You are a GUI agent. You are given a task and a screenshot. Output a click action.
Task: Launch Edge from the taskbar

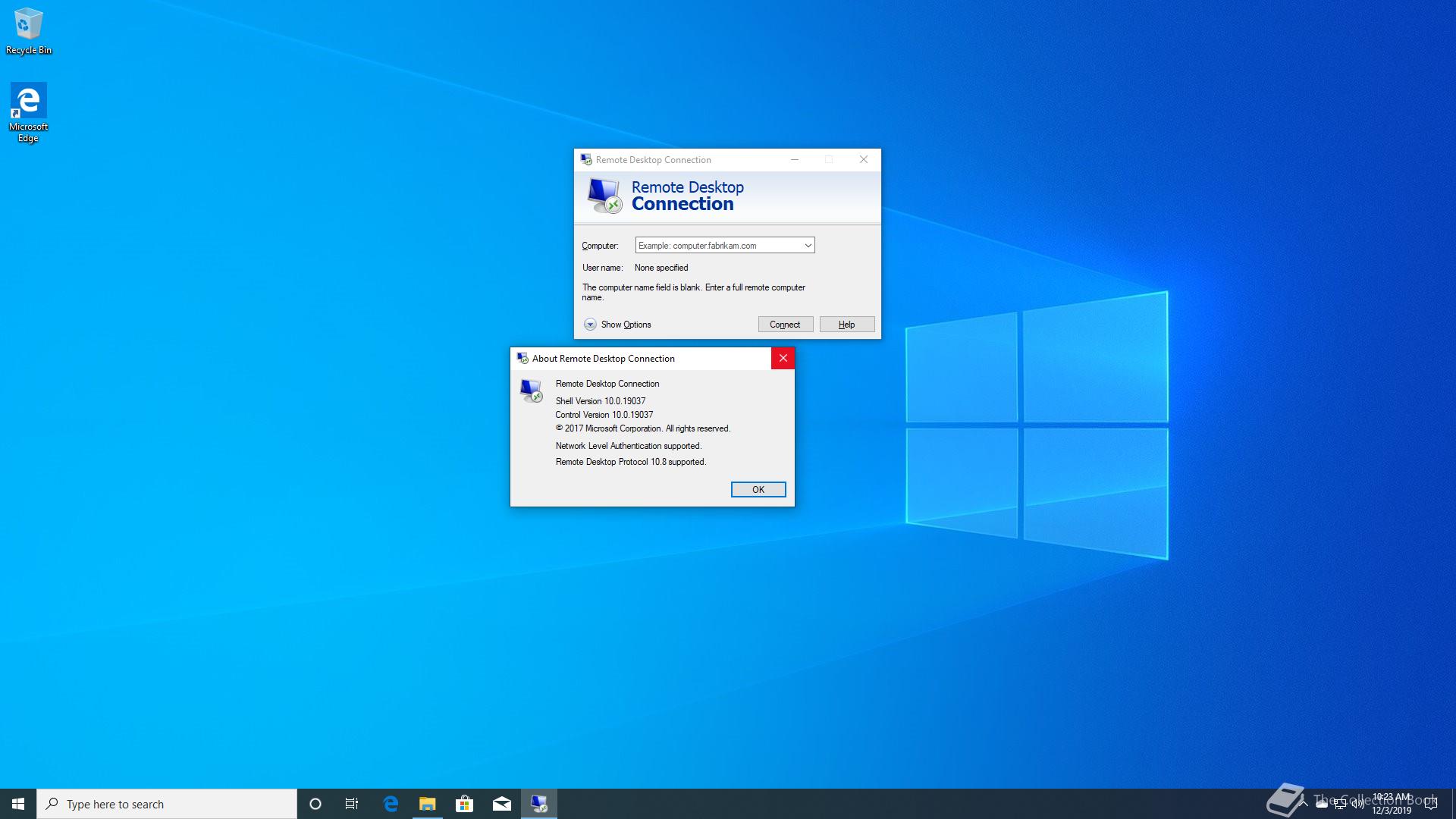391,804
